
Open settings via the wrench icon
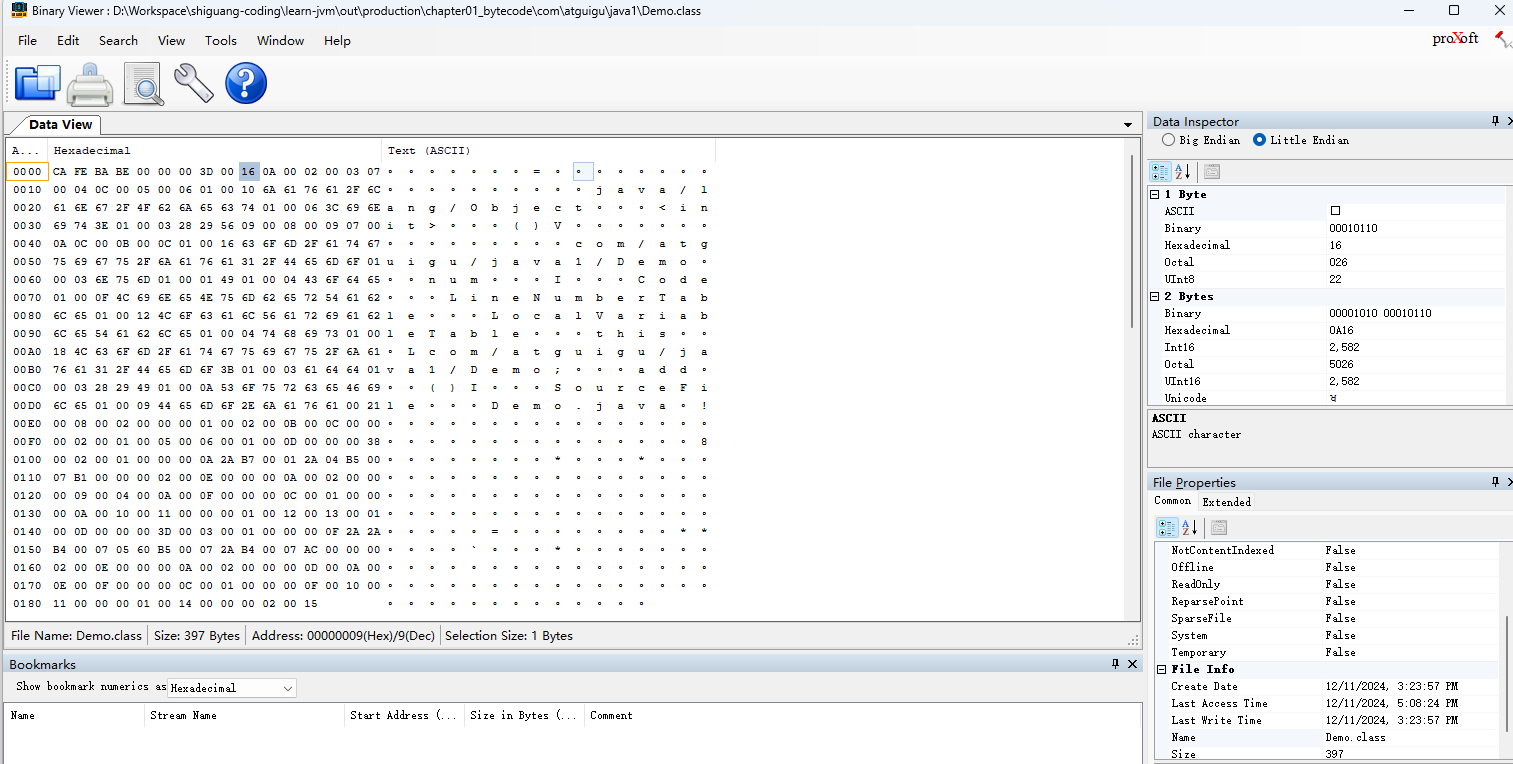(x=194, y=83)
